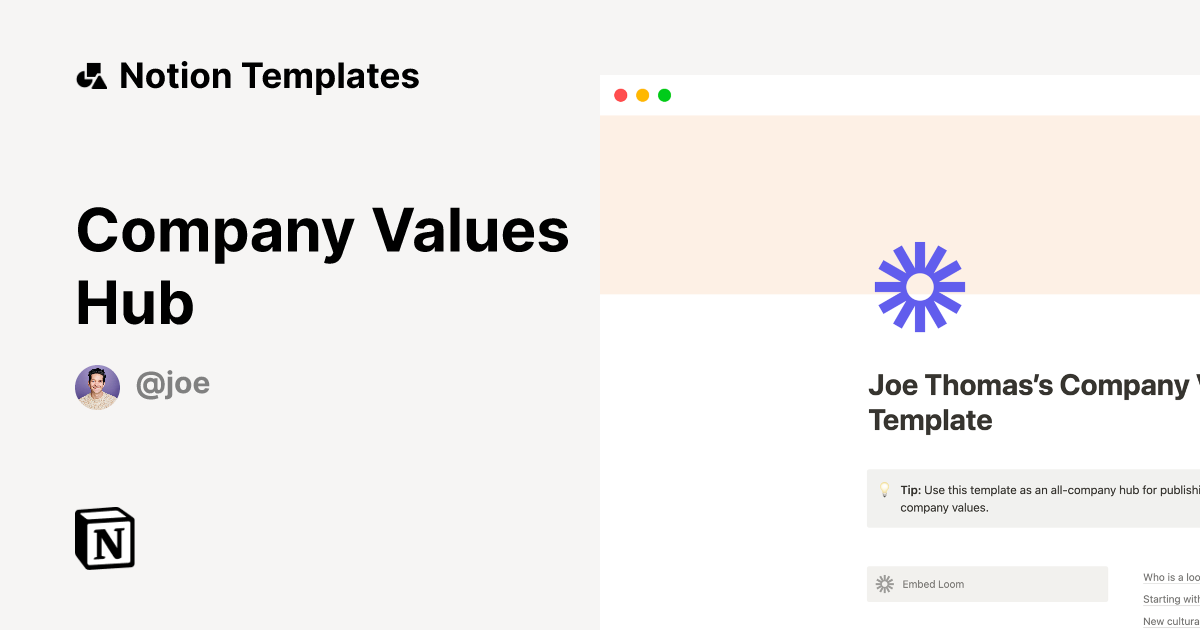Click the red traffic light in the browser window

[x=620, y=95]
